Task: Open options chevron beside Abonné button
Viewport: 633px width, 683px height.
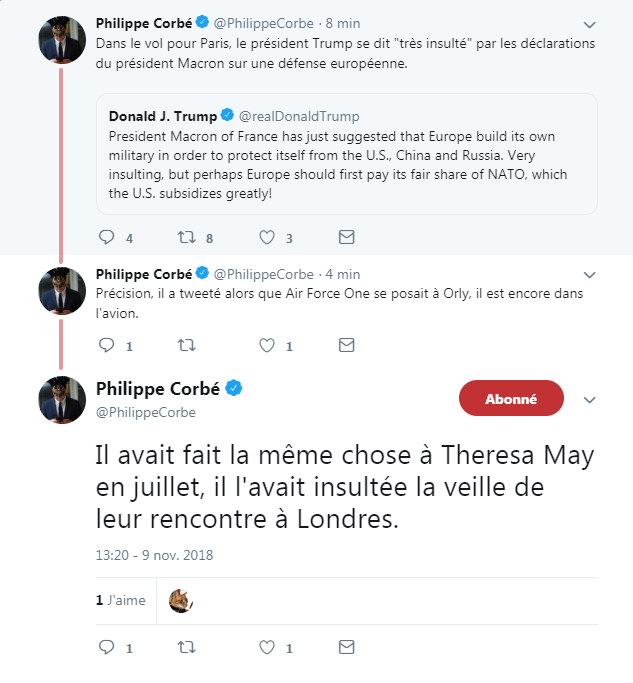Action: [589, 400]
